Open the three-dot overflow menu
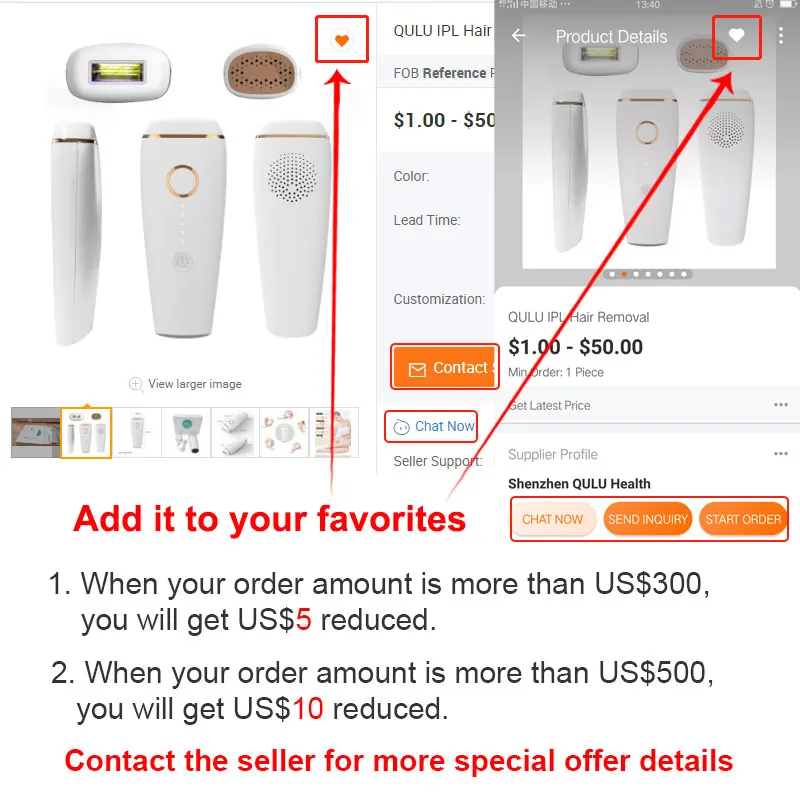 coord(781,36)
